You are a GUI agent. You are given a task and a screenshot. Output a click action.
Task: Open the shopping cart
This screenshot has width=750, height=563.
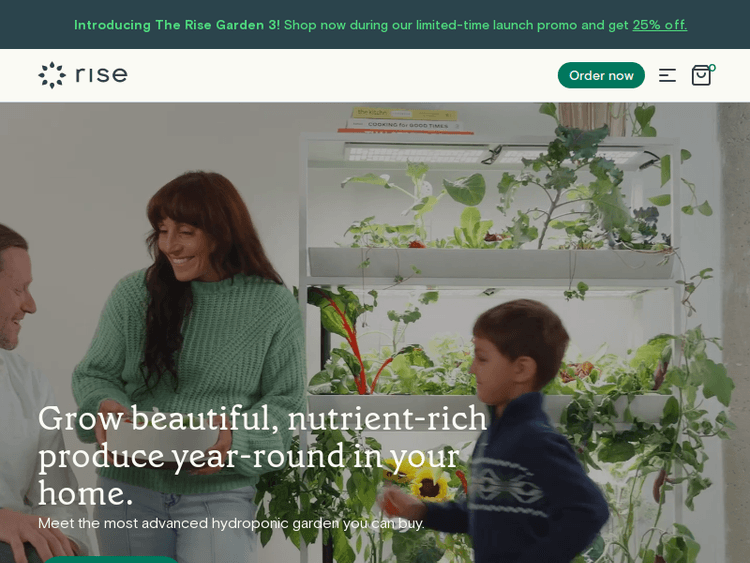(701, 76)
